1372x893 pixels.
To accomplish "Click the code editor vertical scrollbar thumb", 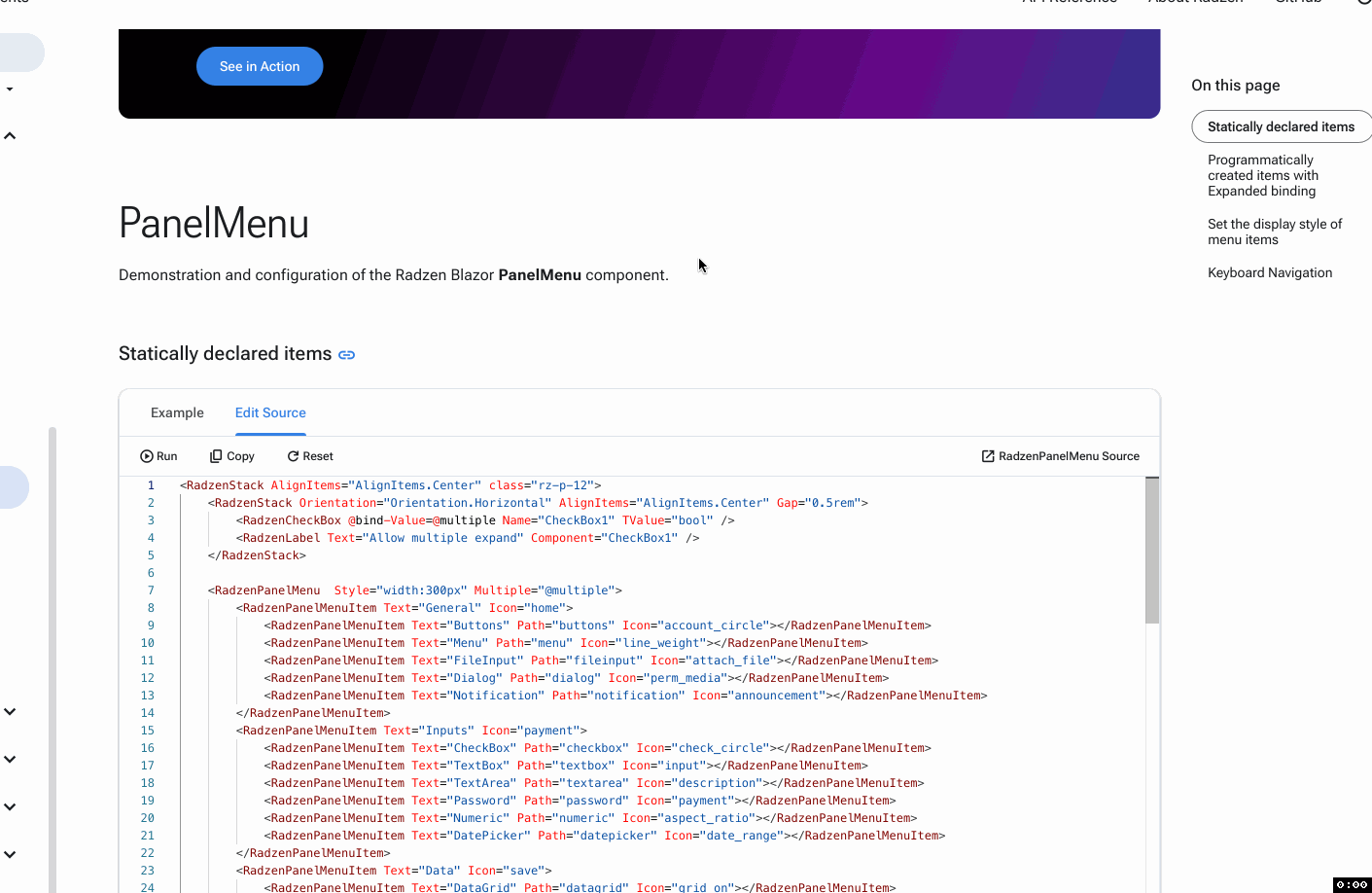I will coord(1152,550).
